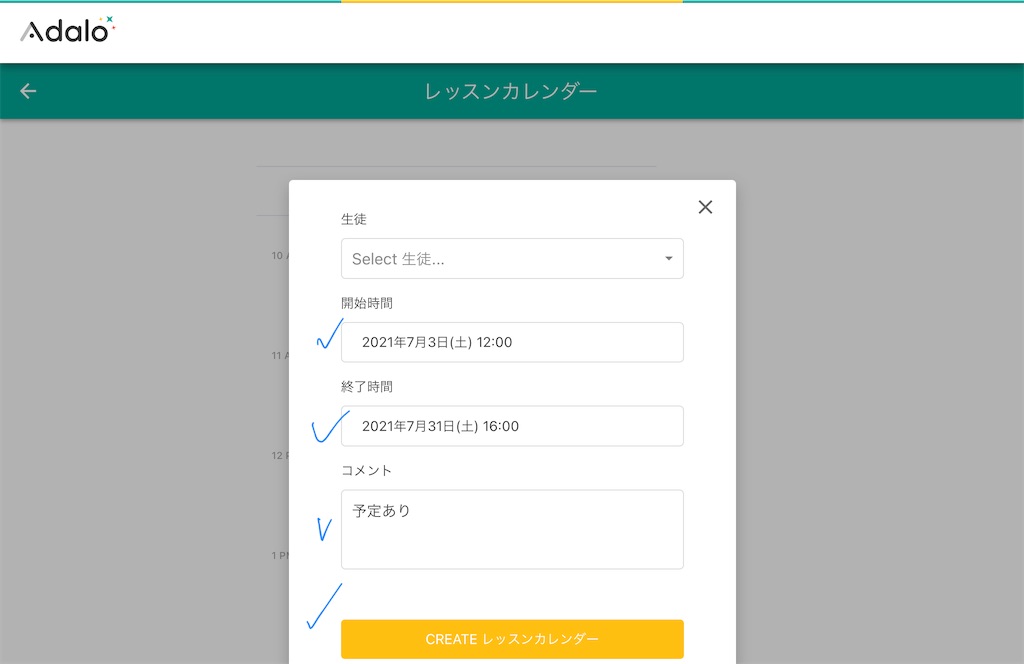
Task: Click the 生徒 field label
Action: coord(354,219)
